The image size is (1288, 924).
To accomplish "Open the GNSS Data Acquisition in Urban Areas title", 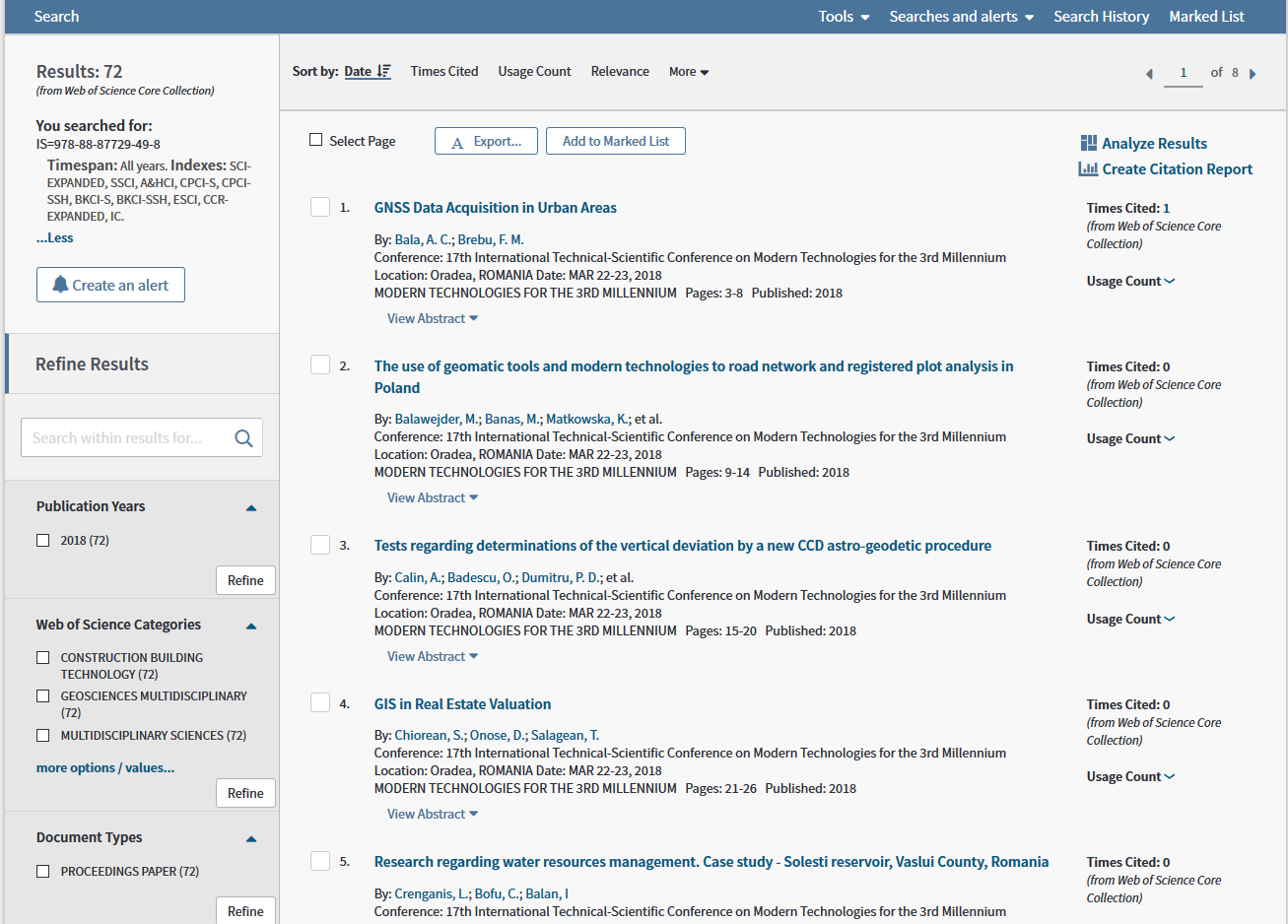I will pyautogui.click(x=495, y=208).
